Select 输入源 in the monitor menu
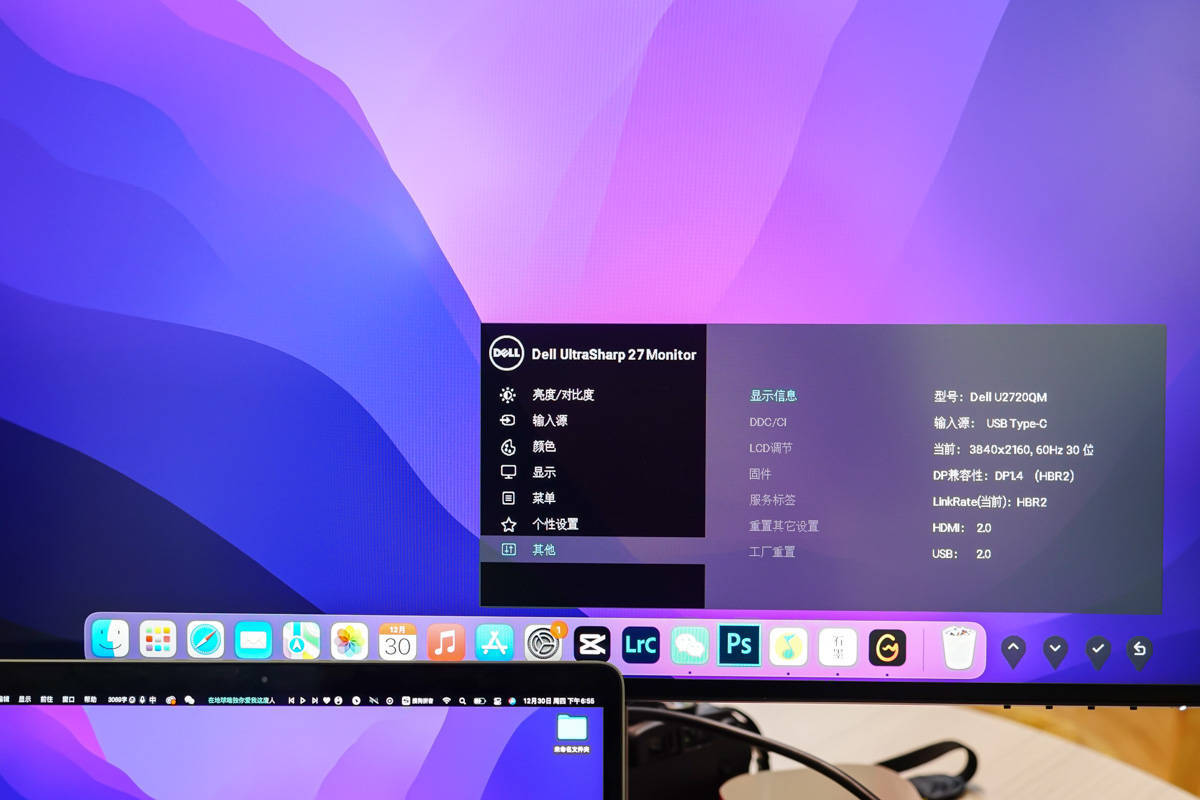 (x=549, y=421)
